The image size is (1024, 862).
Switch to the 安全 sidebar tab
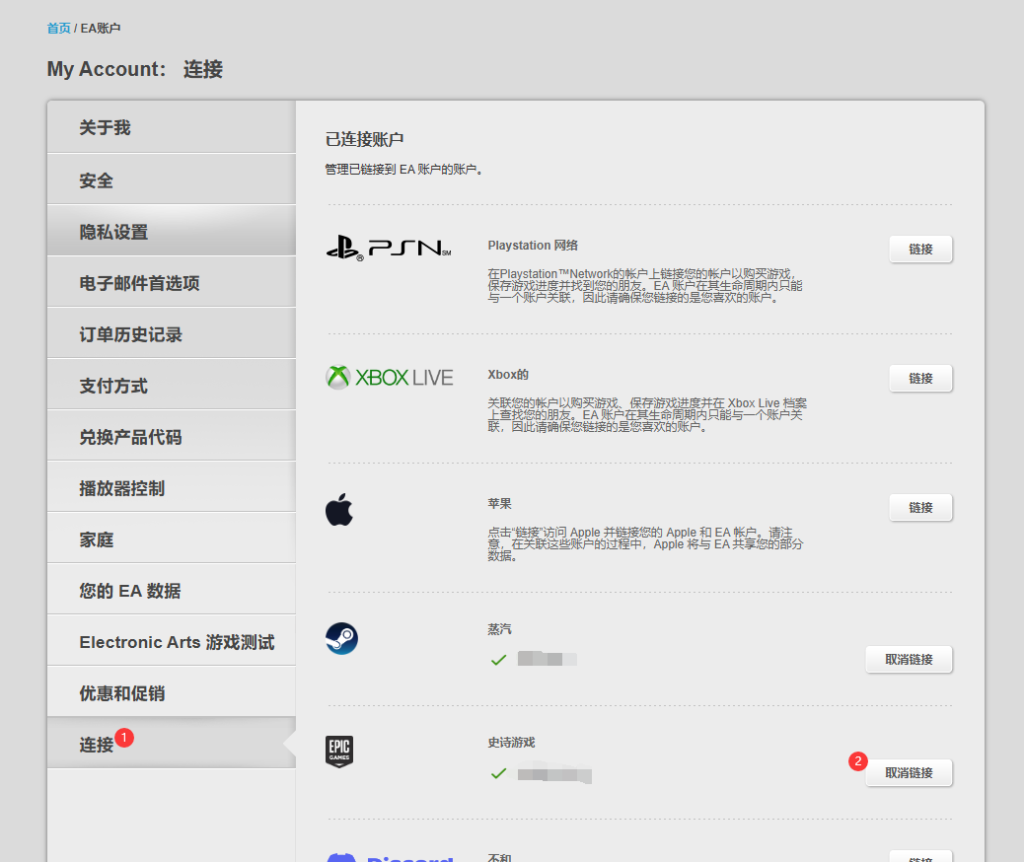(x=96, y=181)
